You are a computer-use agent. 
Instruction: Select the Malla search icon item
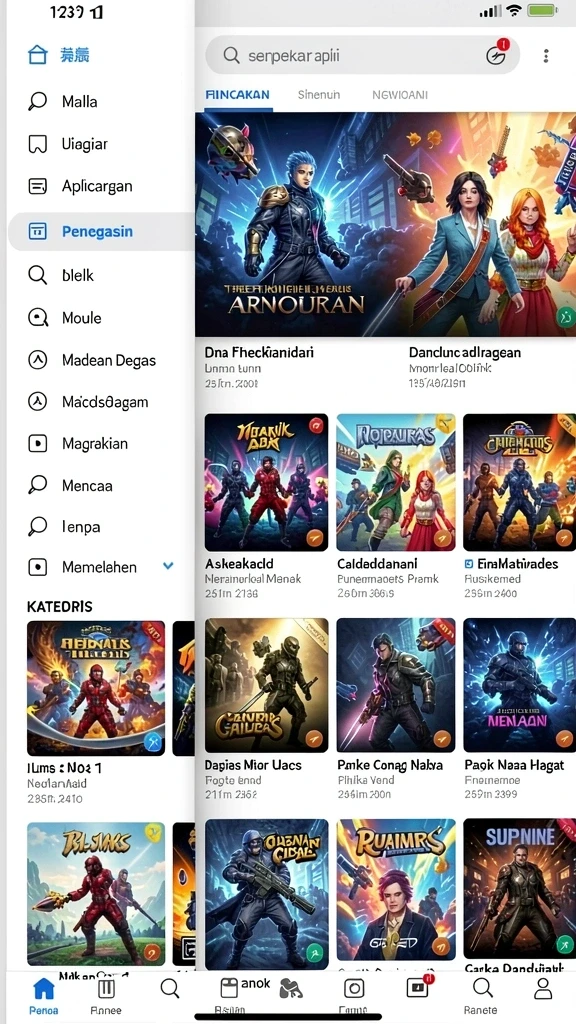[38, 101]
